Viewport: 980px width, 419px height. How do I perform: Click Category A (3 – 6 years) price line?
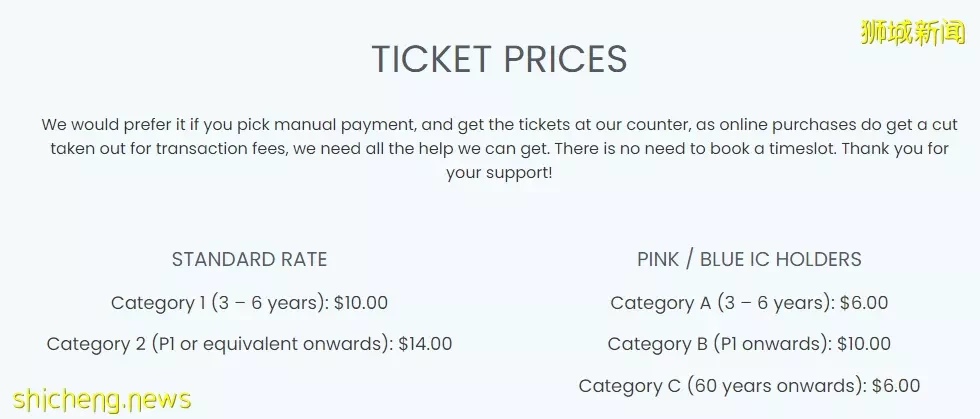(749, 303)
